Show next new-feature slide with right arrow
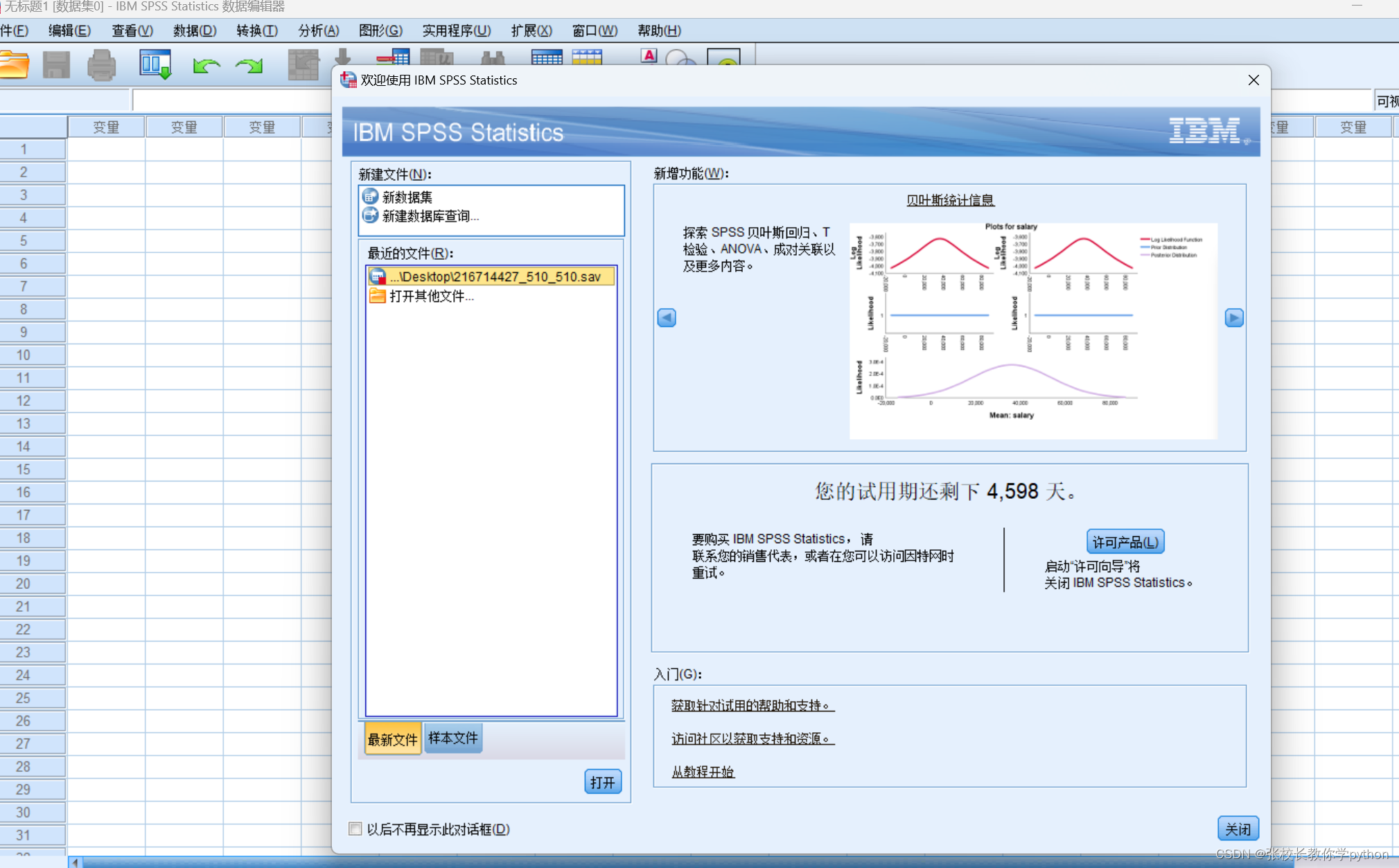Image resolution: width=1399 pixels, height=868 pixels. pos(1234,317)
